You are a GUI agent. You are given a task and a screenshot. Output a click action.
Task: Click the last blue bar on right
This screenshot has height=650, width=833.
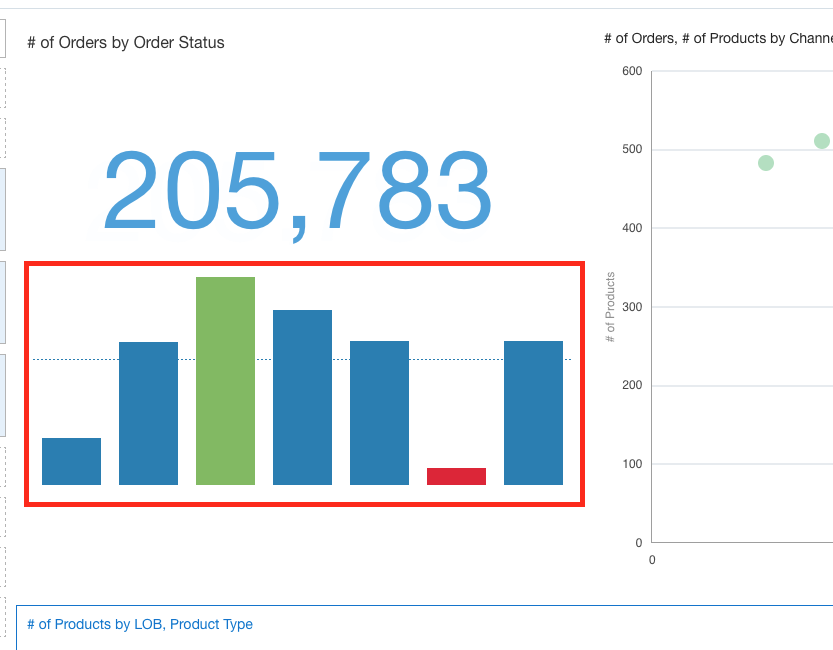pyautogui.click(x=533, y=413)
